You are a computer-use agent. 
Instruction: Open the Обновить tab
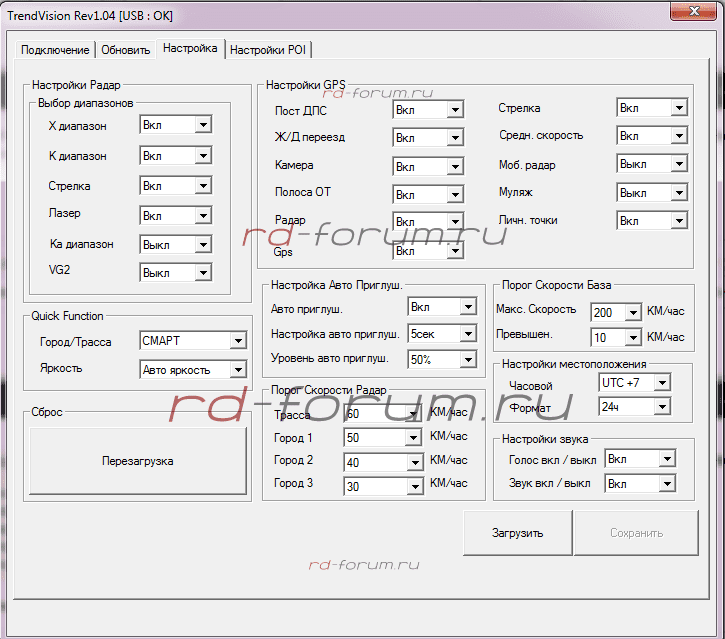[x=126, y=49]
